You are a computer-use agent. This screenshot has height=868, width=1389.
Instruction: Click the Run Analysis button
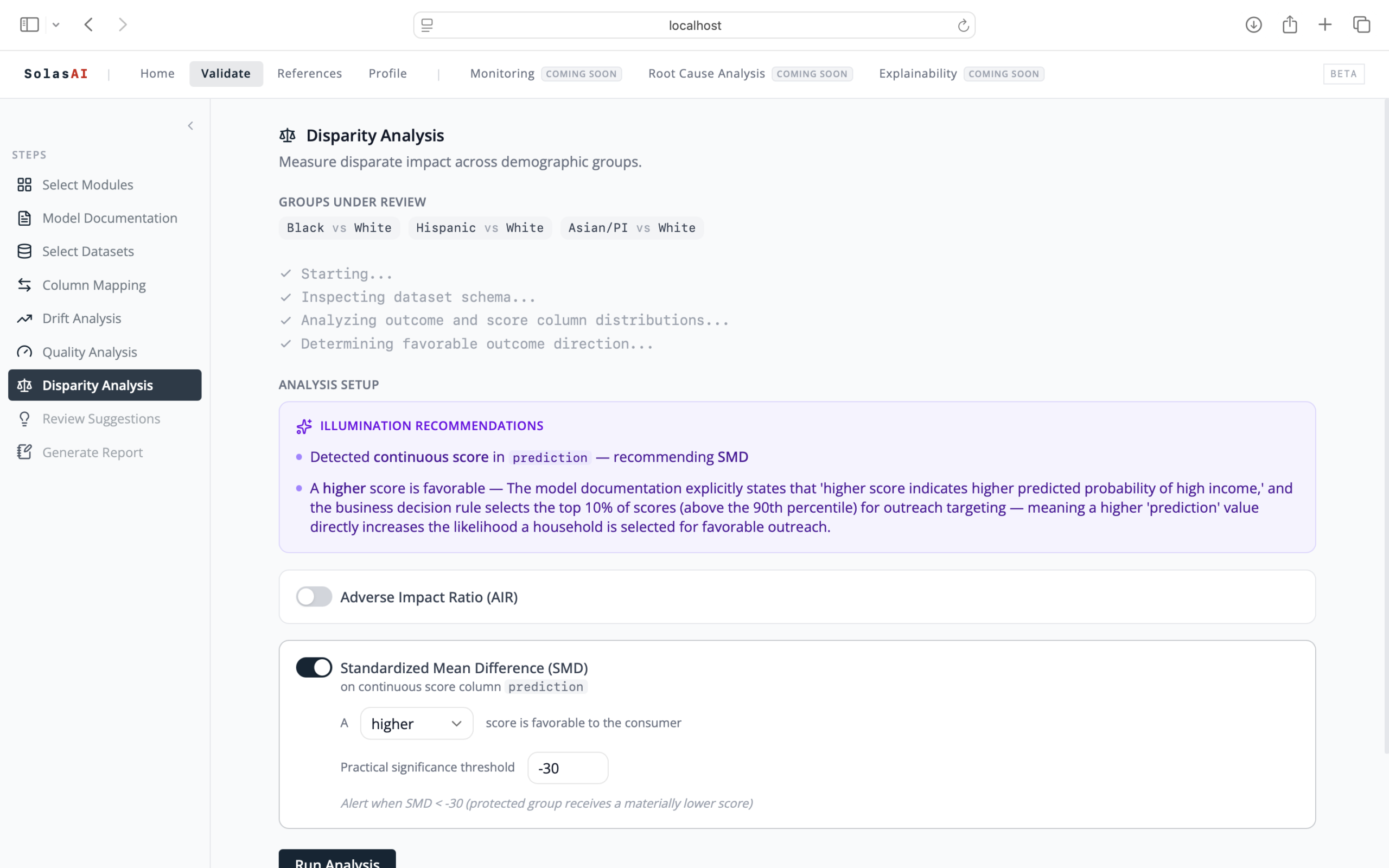click(337, 859)
